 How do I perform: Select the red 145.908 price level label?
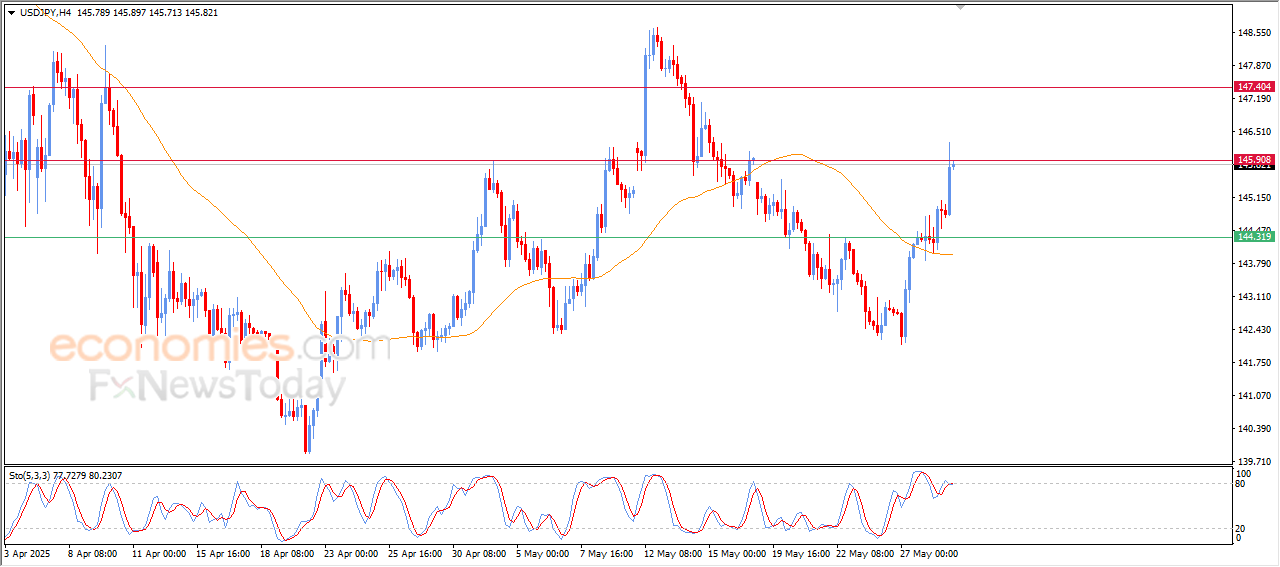tap(1254, 160)
